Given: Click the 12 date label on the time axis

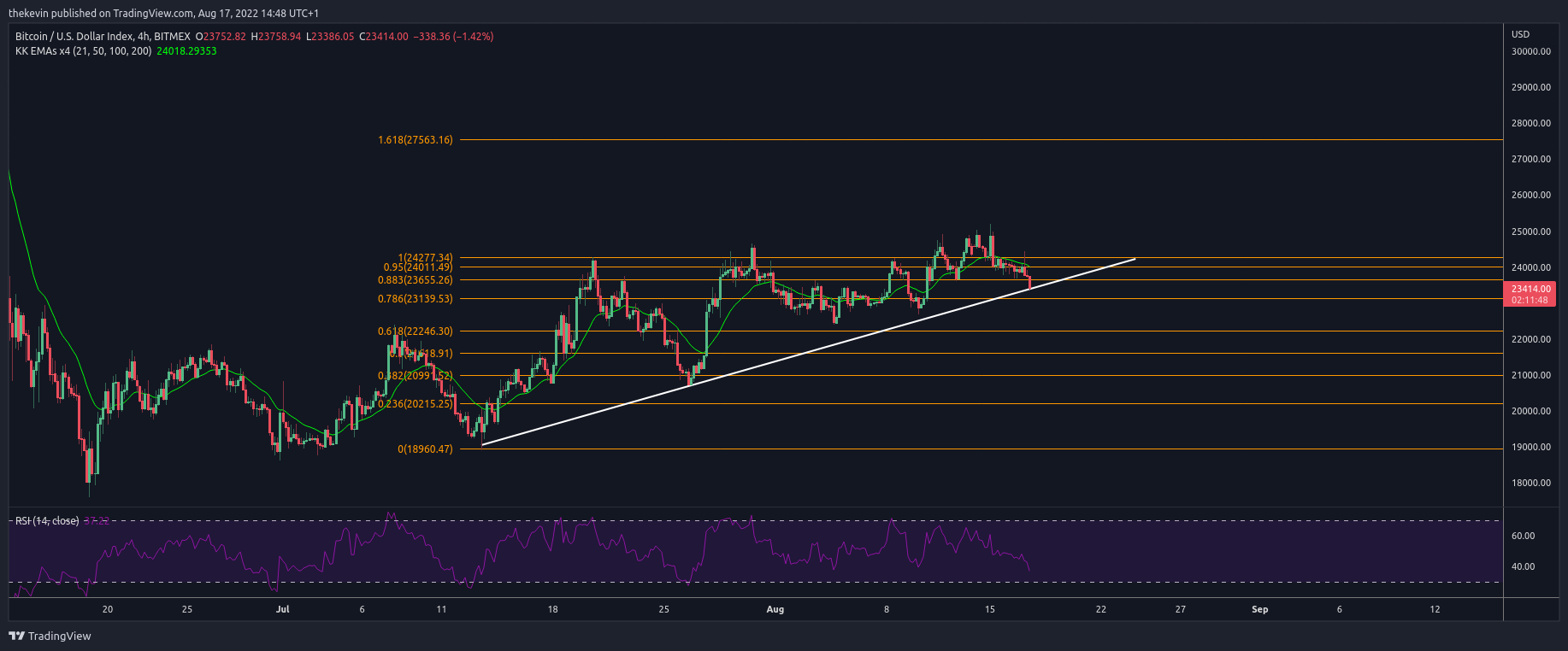Looking at the screenshot, I should tap(1435, 609).
